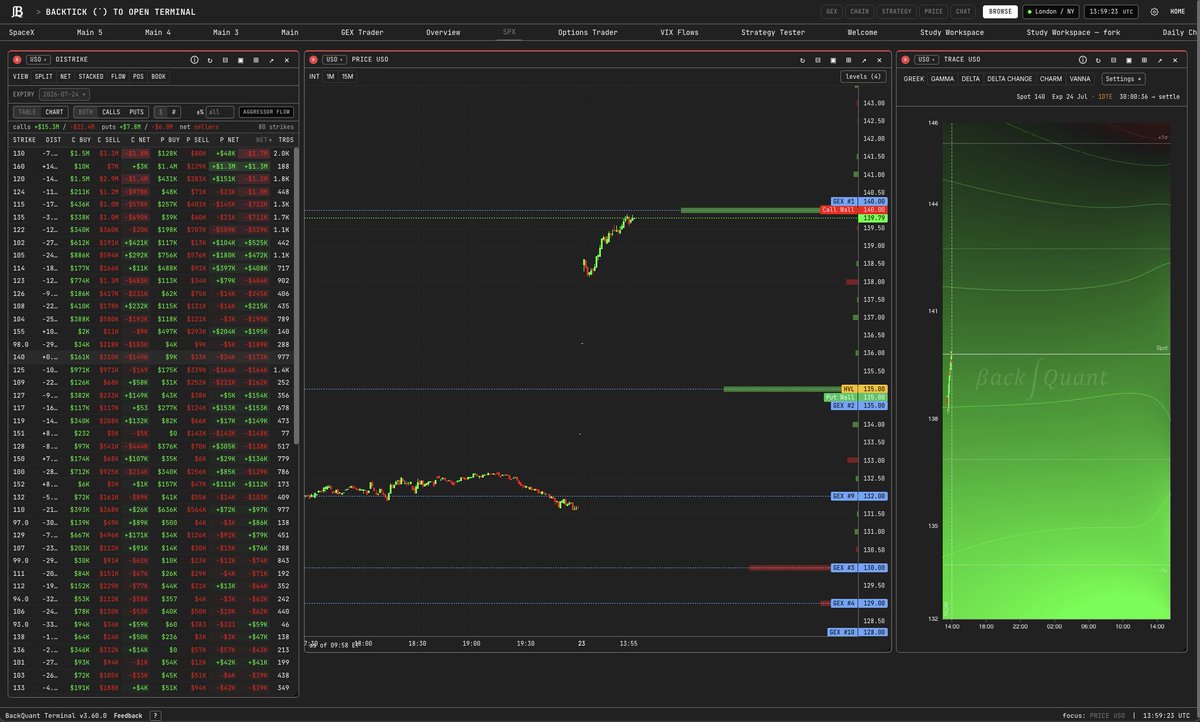Click the maximize square icon in OISTRIKE header
The width and height of the screenshot is (1200, 722).
click(x=240, y=60)
